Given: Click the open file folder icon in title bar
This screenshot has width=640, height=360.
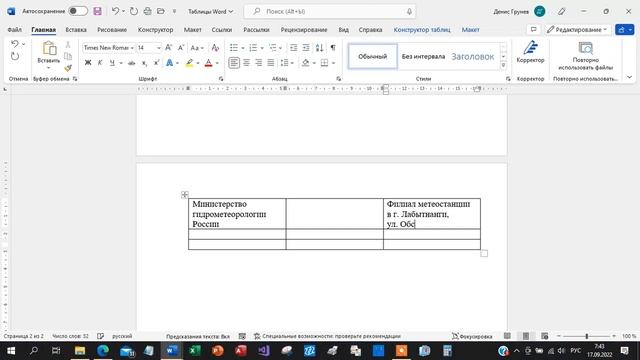Looking at the screenshot, I should click(x=161, y=11).
